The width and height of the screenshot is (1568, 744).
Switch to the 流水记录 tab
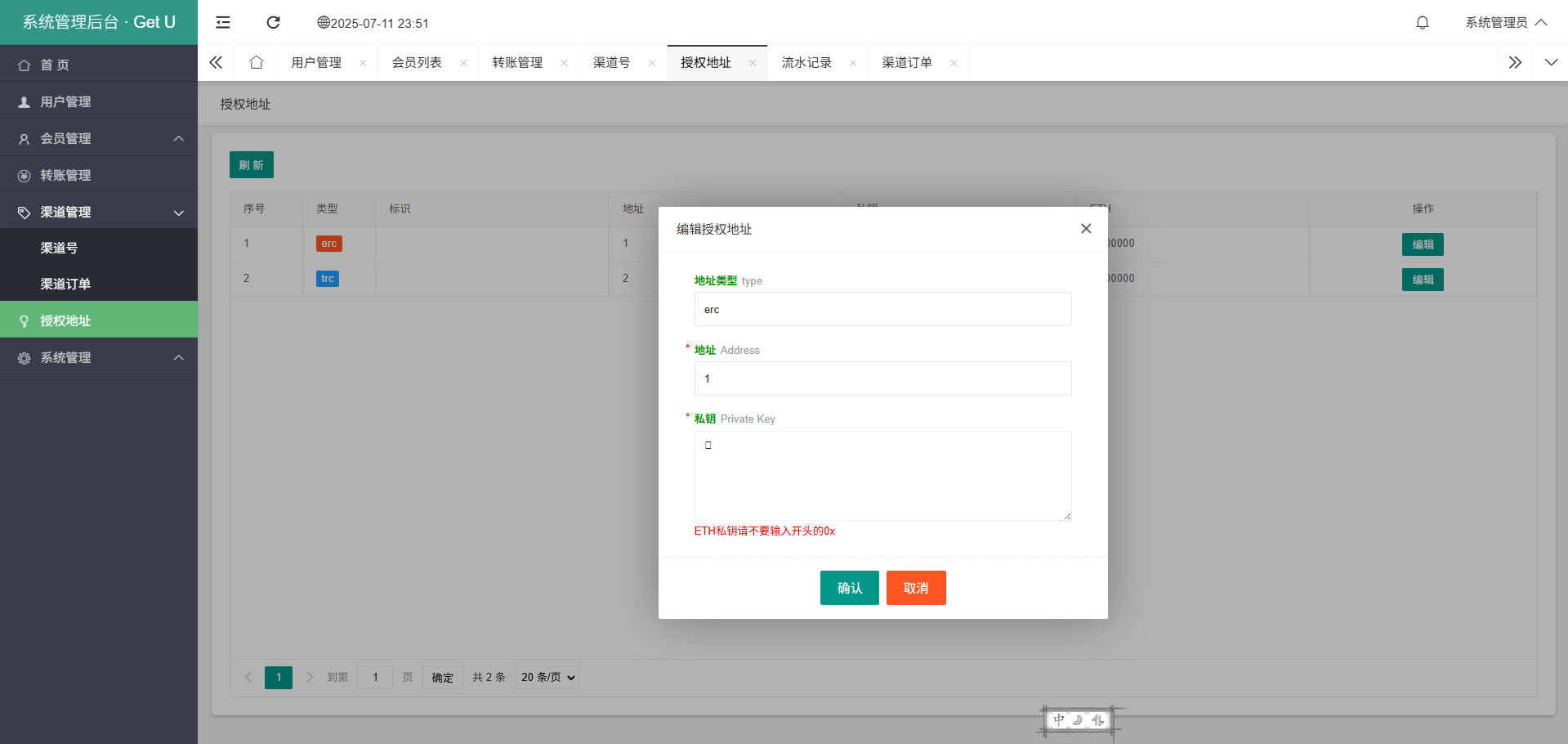tap(806, 63)
